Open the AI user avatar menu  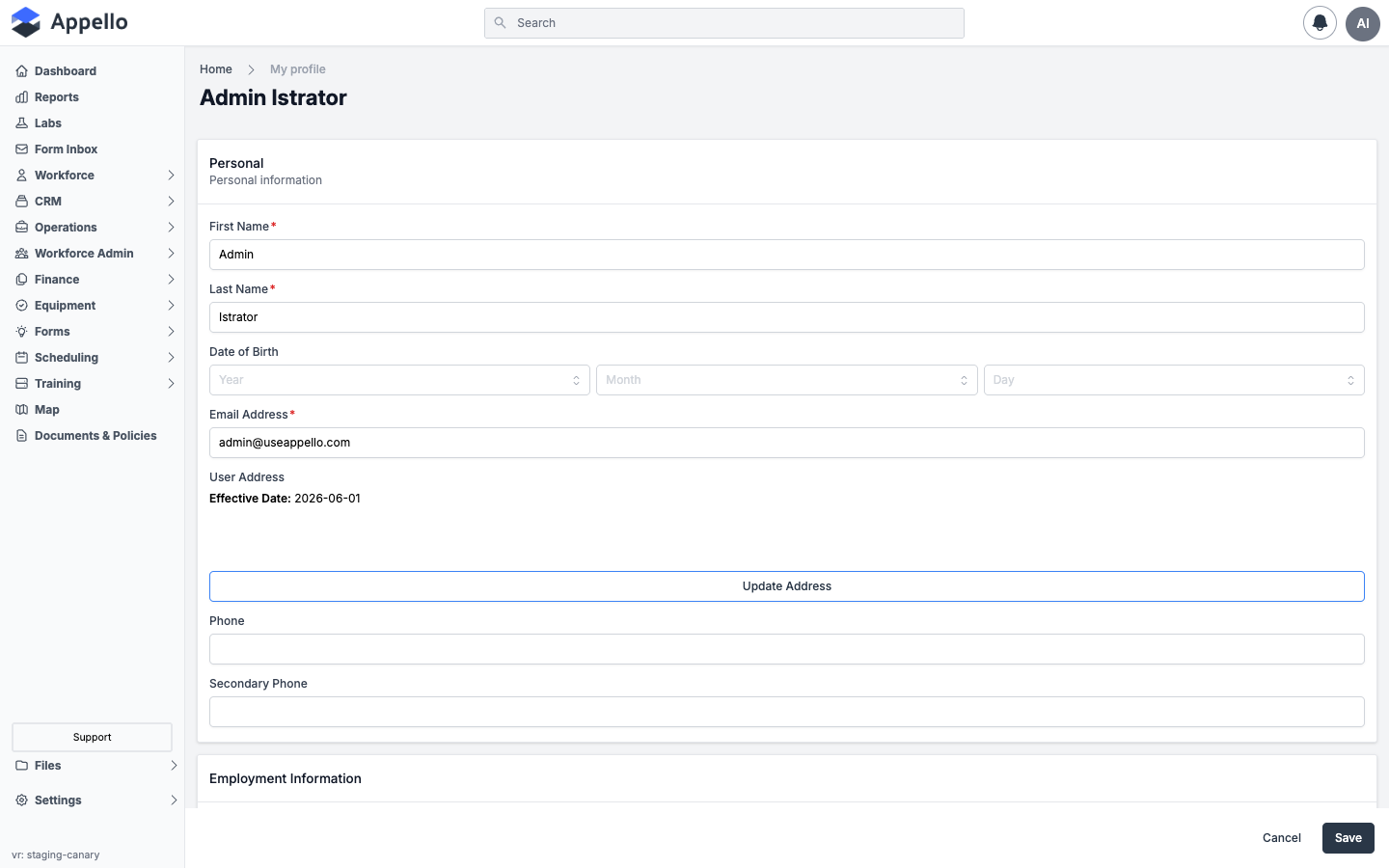pyautogui.click(x=1363, y=23)
